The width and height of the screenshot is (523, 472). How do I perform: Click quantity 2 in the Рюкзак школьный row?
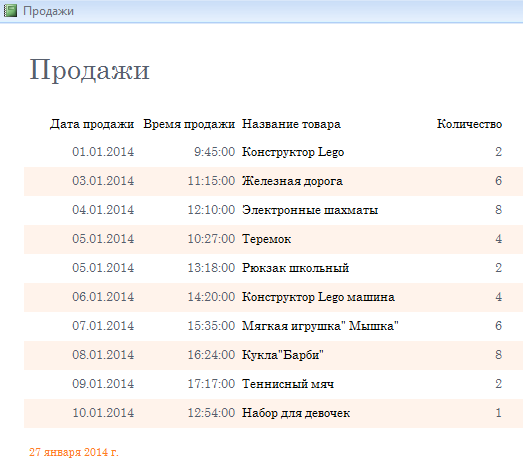coord(498,268)
